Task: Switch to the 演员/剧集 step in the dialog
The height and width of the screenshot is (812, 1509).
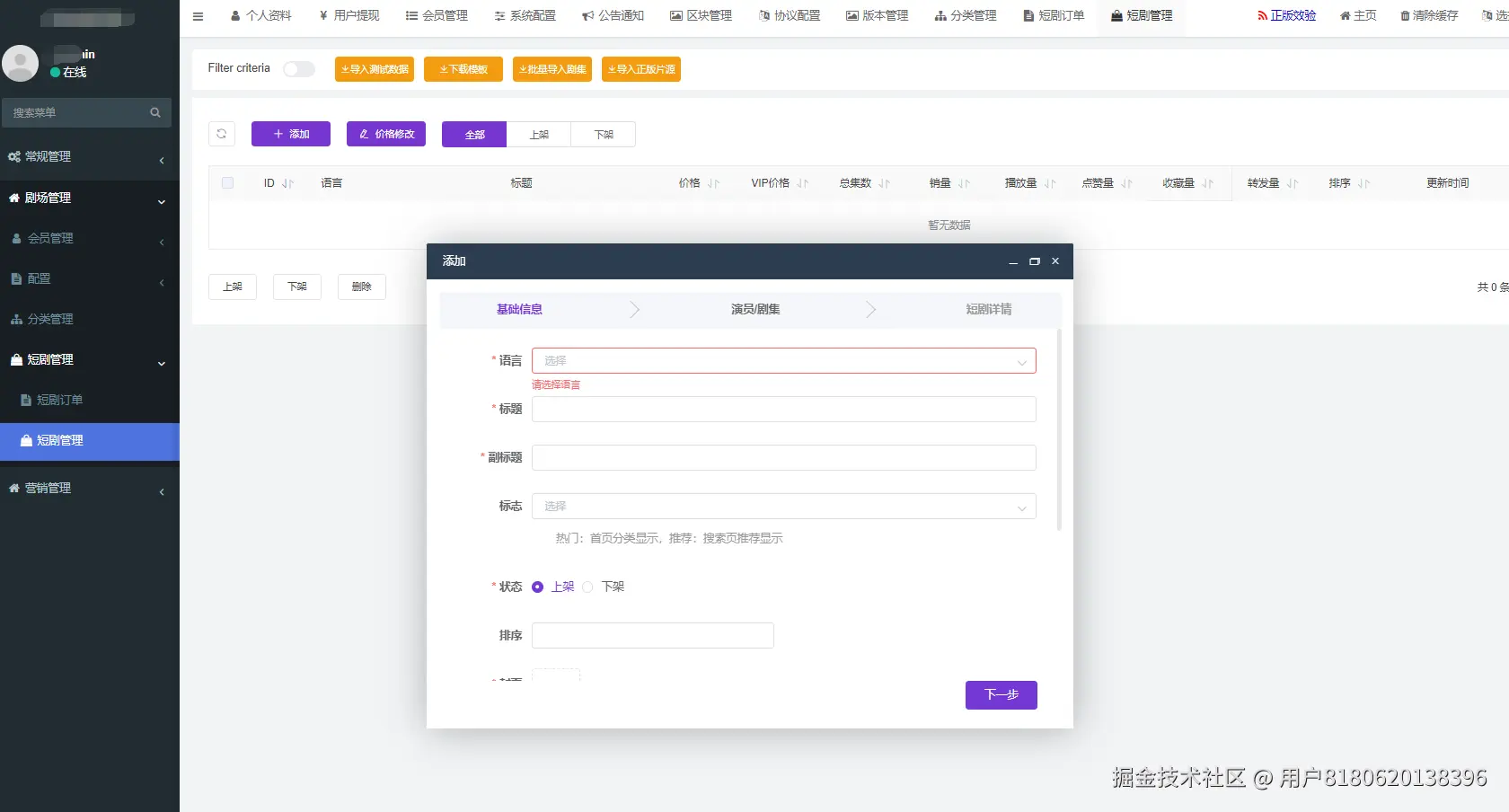Action: click(755, 309)
